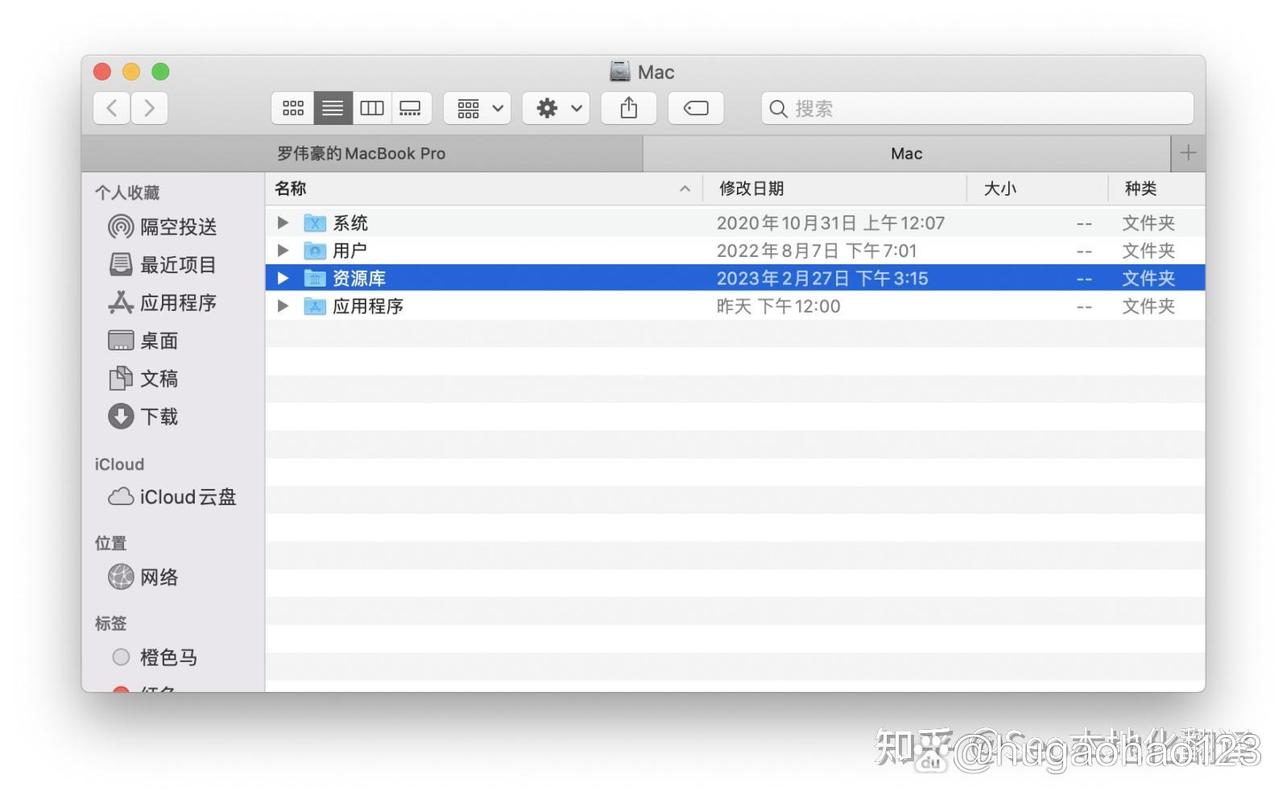The height and width of the screenshot is (800, 1287).
Task: Switch to column view mode
Action: [371, 108]
